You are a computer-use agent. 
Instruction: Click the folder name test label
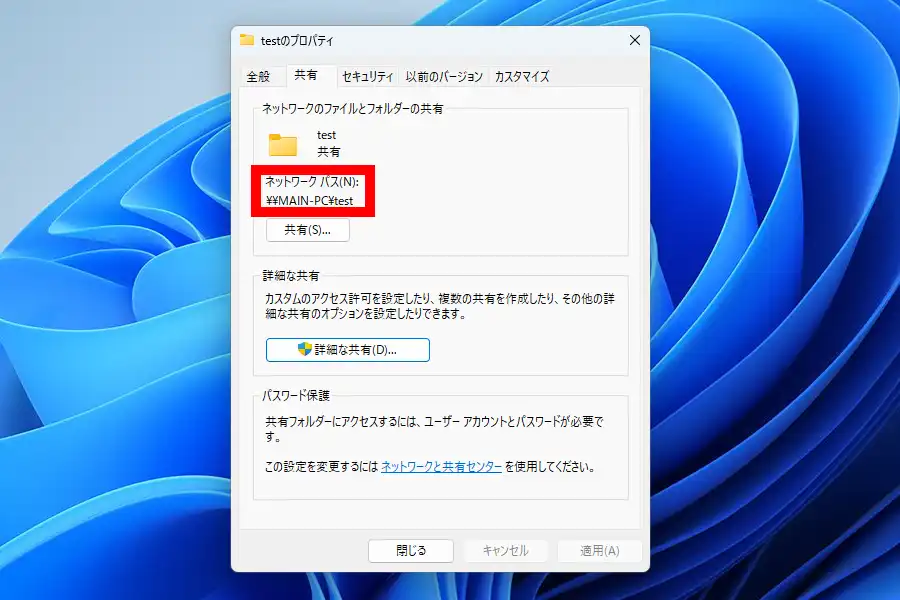pyautogui.click(x=326, y=135)
